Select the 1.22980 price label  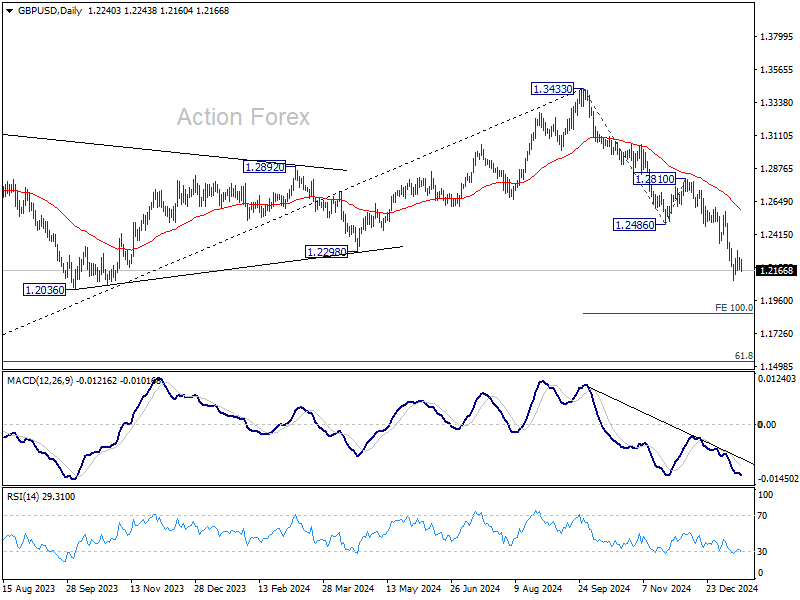(x=327, y=252)
